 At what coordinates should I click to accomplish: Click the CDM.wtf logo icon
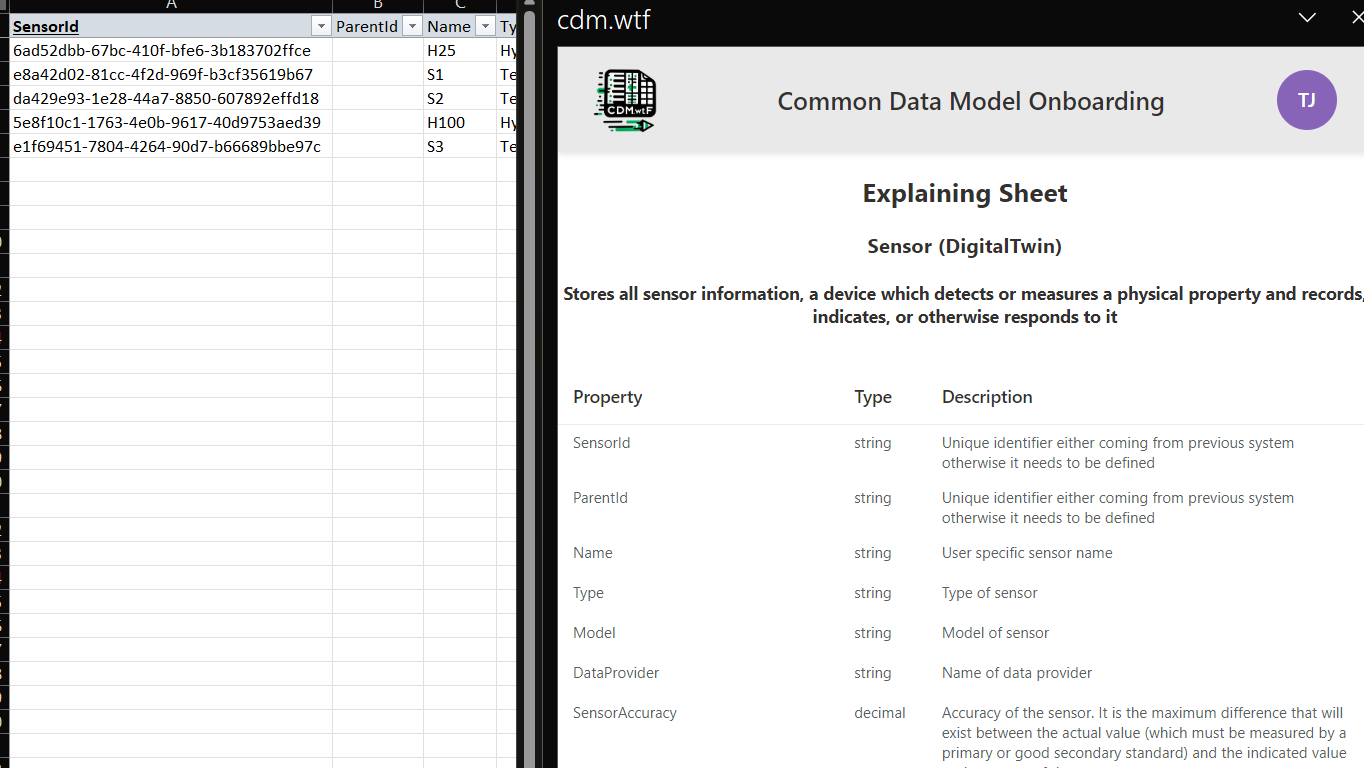[x=625, y=101]
